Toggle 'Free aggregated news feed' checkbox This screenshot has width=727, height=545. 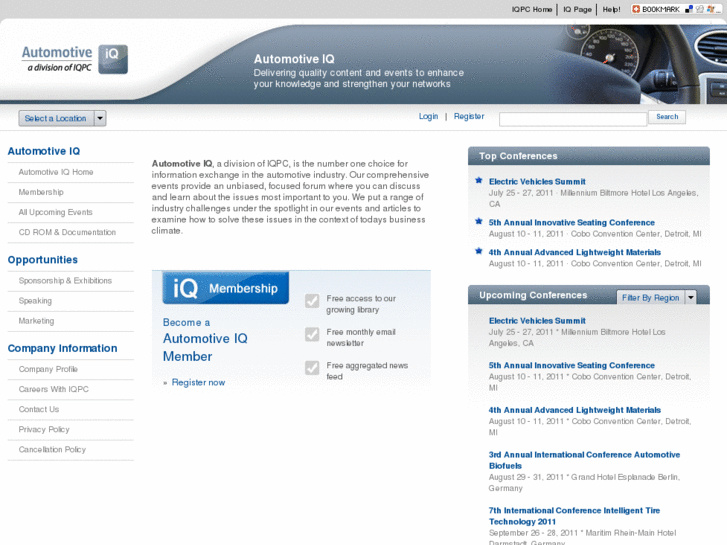[312, 368]
